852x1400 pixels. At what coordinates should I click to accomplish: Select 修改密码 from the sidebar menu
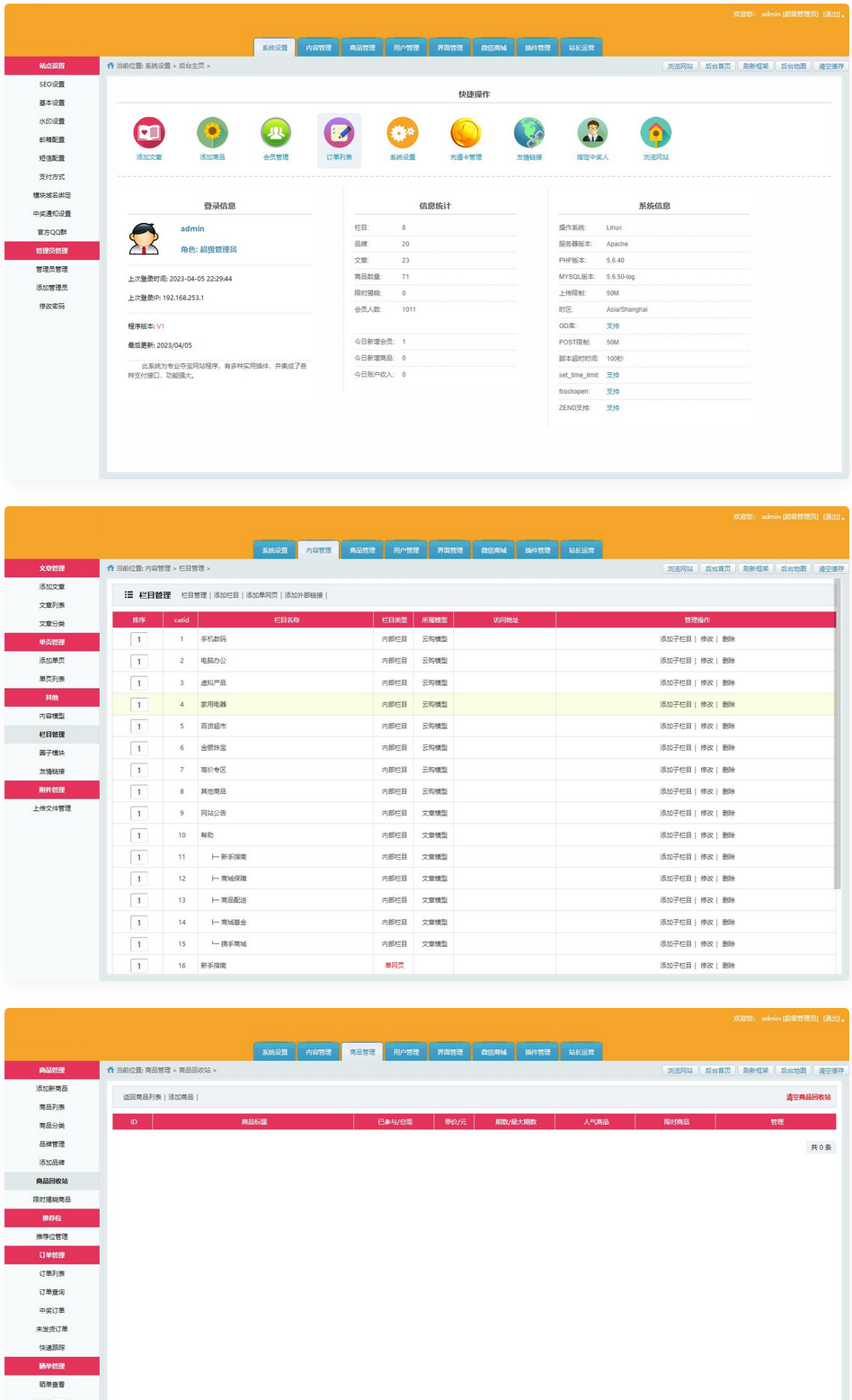(52, 307)
